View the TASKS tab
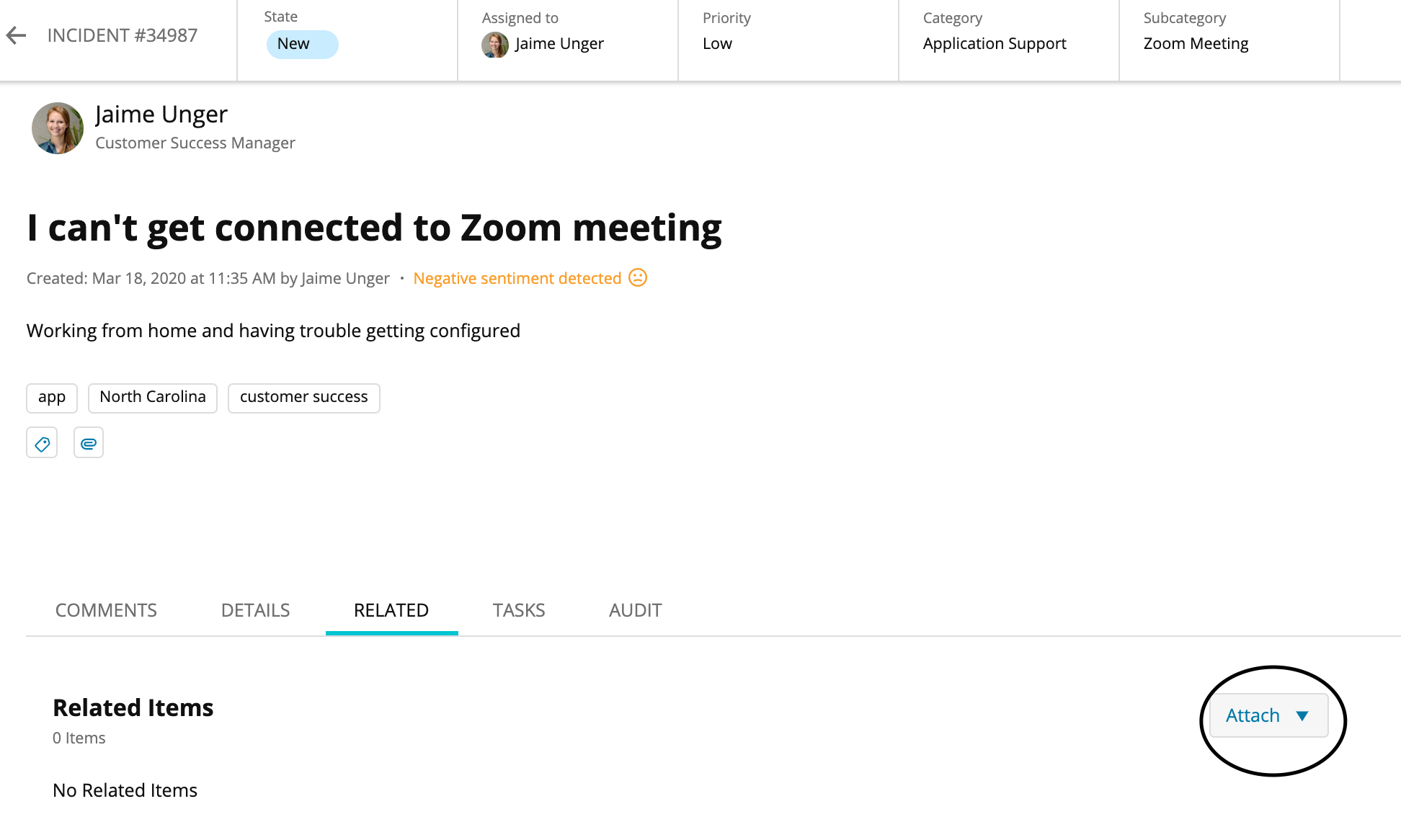1401x840 pixels. (x=518, y=610)
